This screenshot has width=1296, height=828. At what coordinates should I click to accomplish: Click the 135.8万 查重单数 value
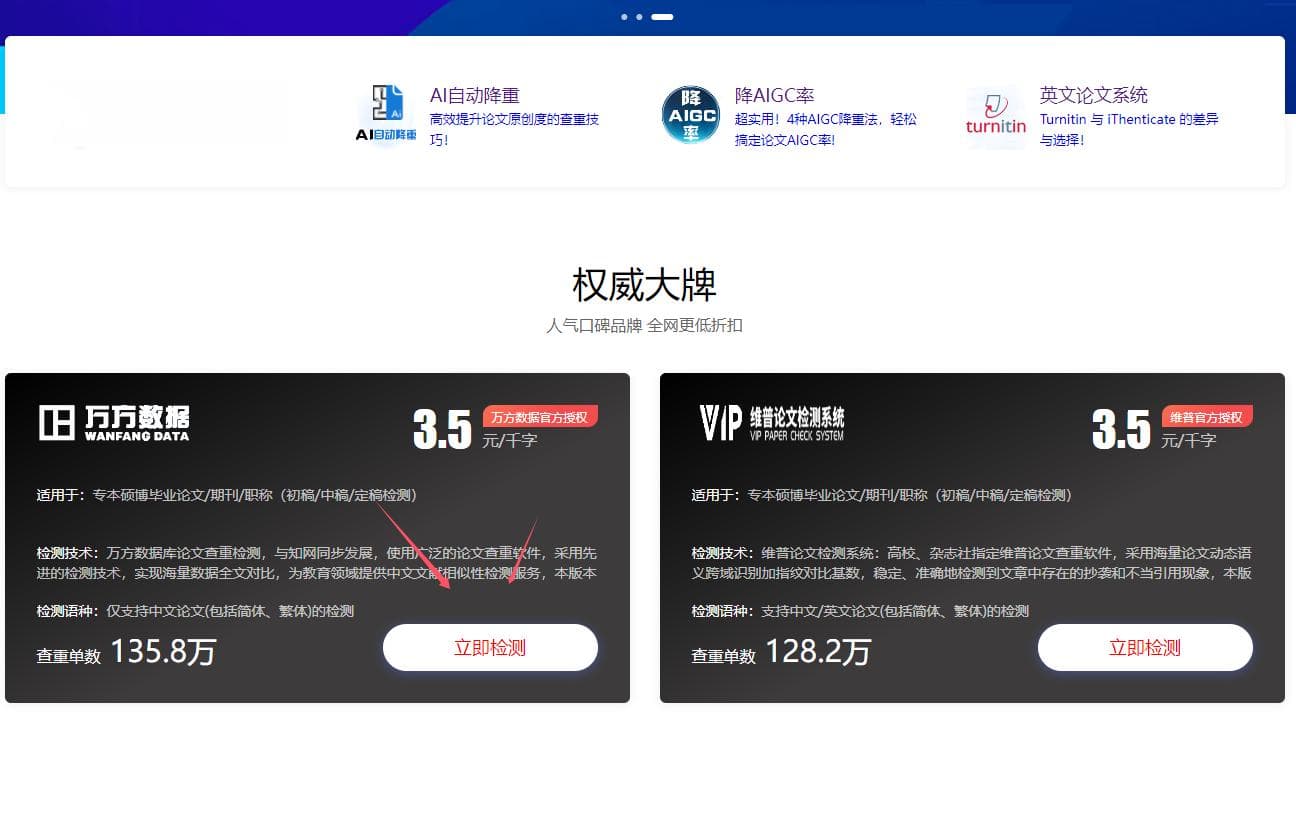pos(163,652)
